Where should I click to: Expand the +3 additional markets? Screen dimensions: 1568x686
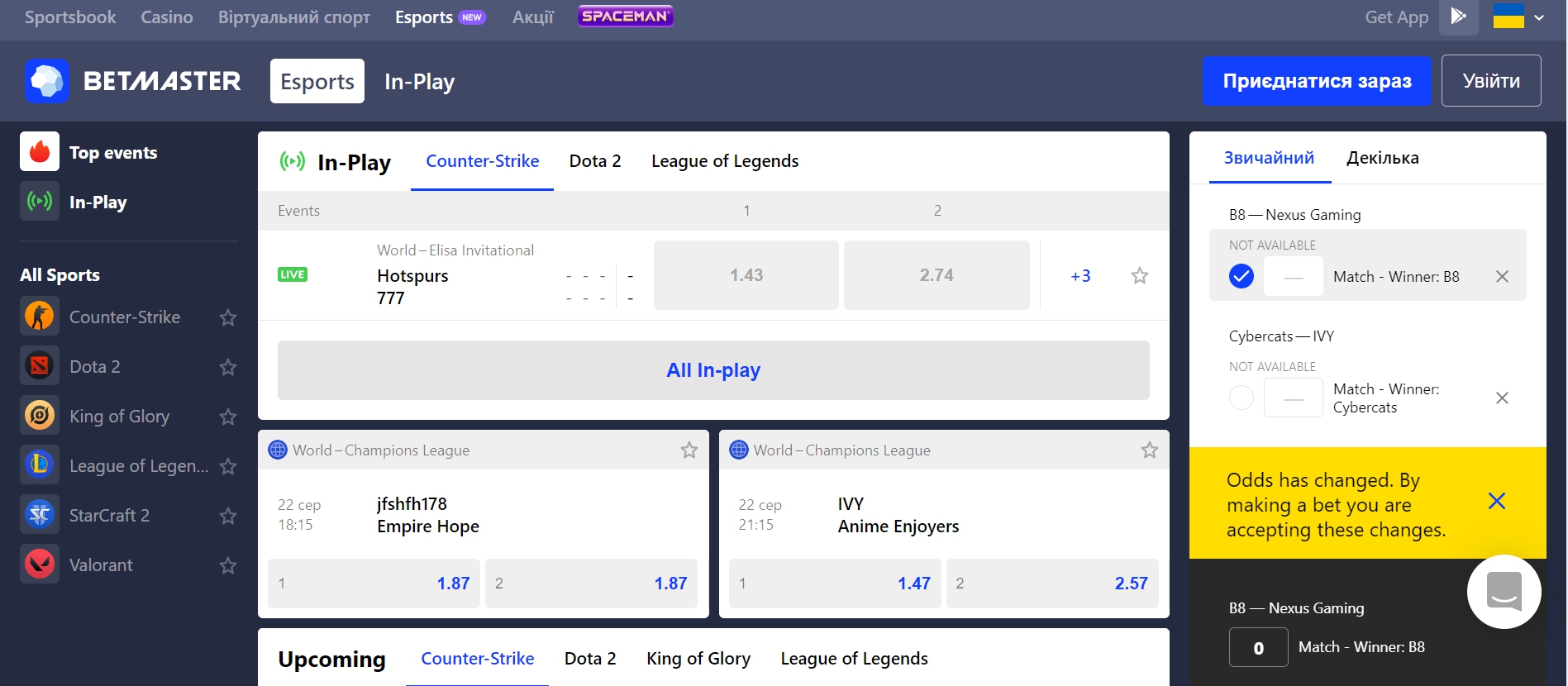click(1080, 276)
